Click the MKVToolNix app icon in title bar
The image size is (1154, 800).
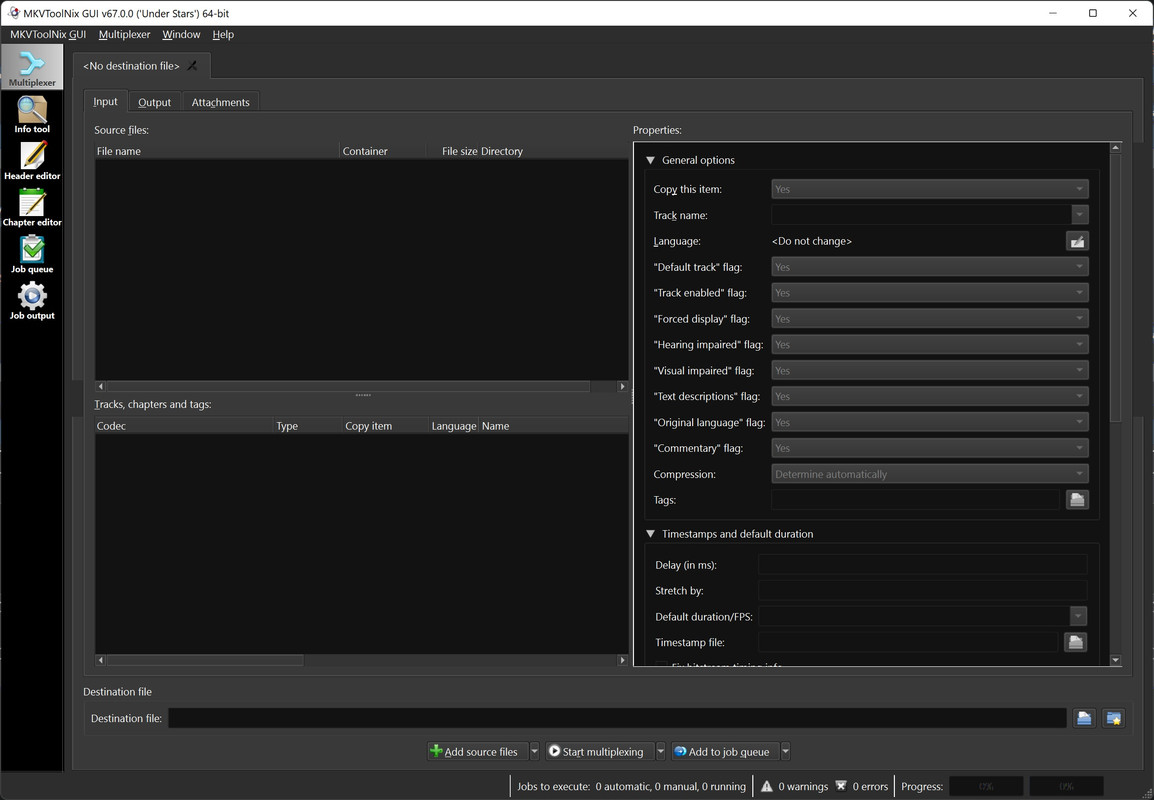(13, 13)
